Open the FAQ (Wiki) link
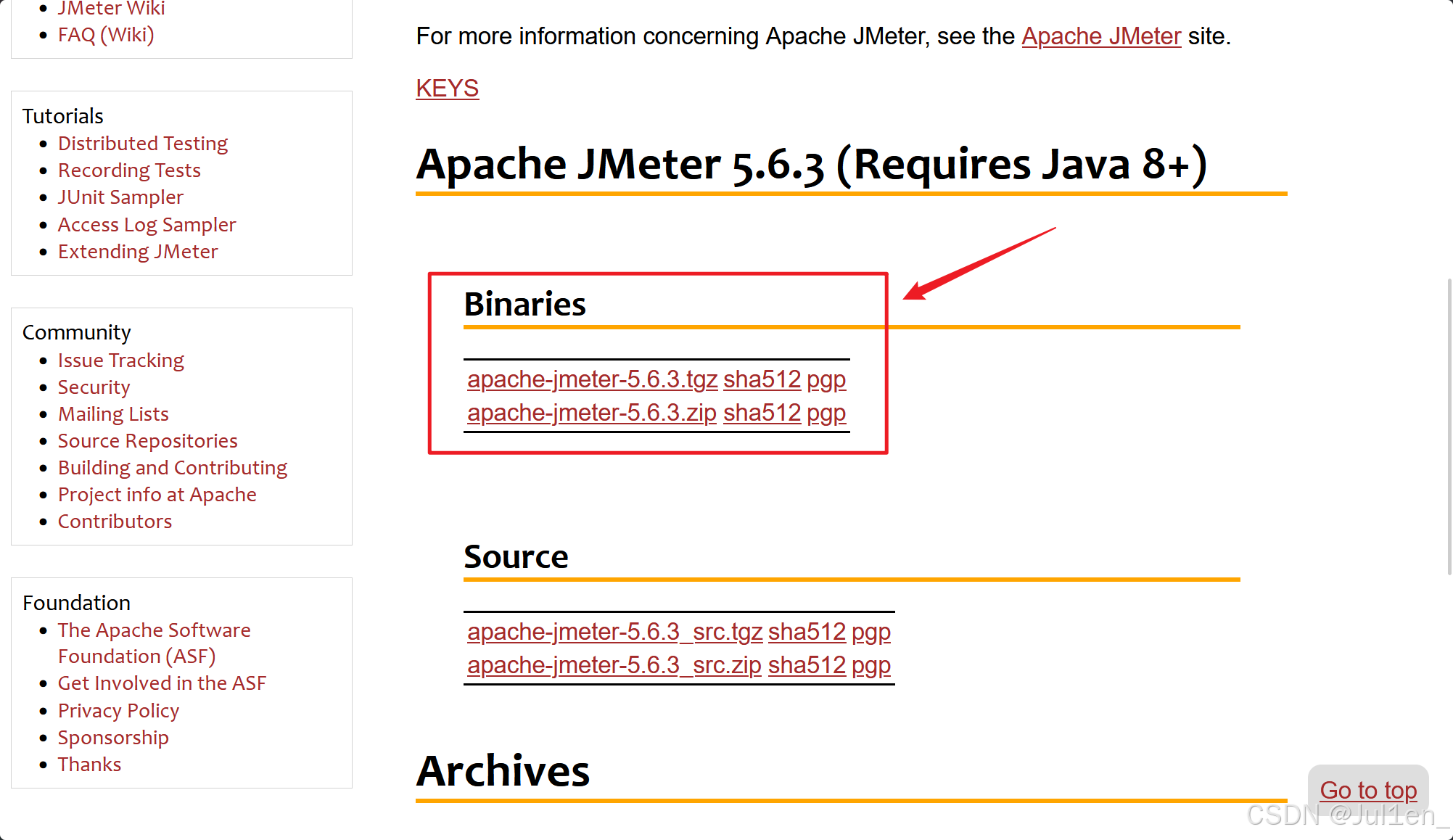Viewport: 1453px width, 840px height. (x=106, y=35)
